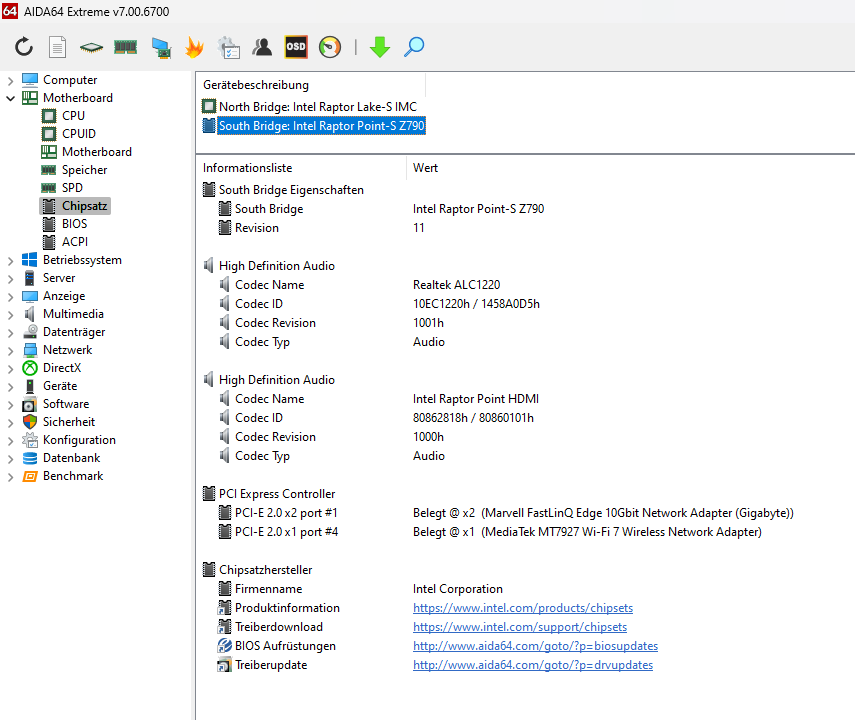
Task: Expand the DirectX tree node
Action: click(x=10, y=369)
